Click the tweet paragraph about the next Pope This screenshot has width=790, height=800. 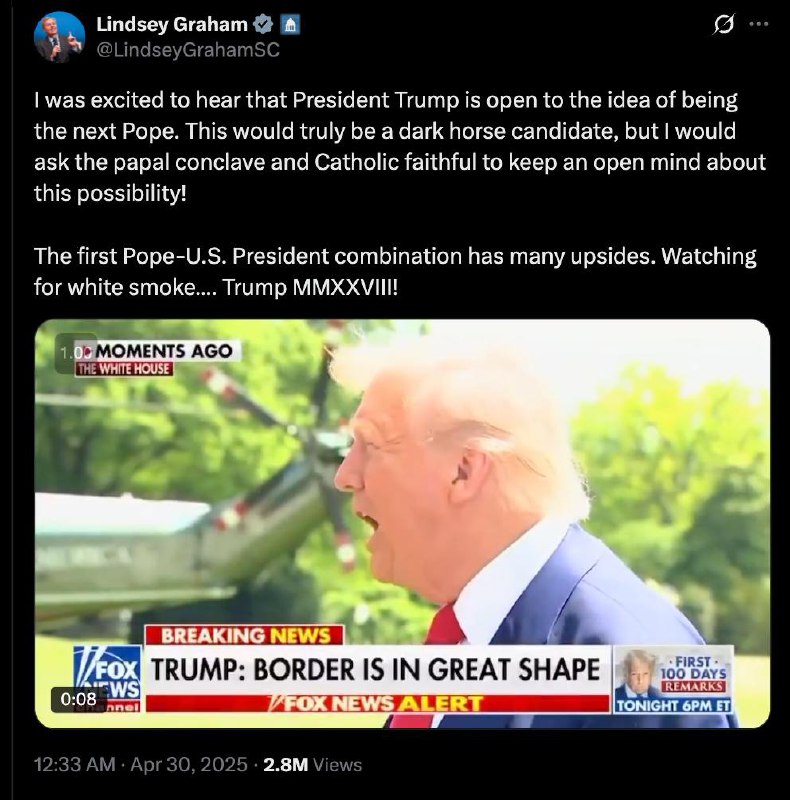tap(400, 146)
